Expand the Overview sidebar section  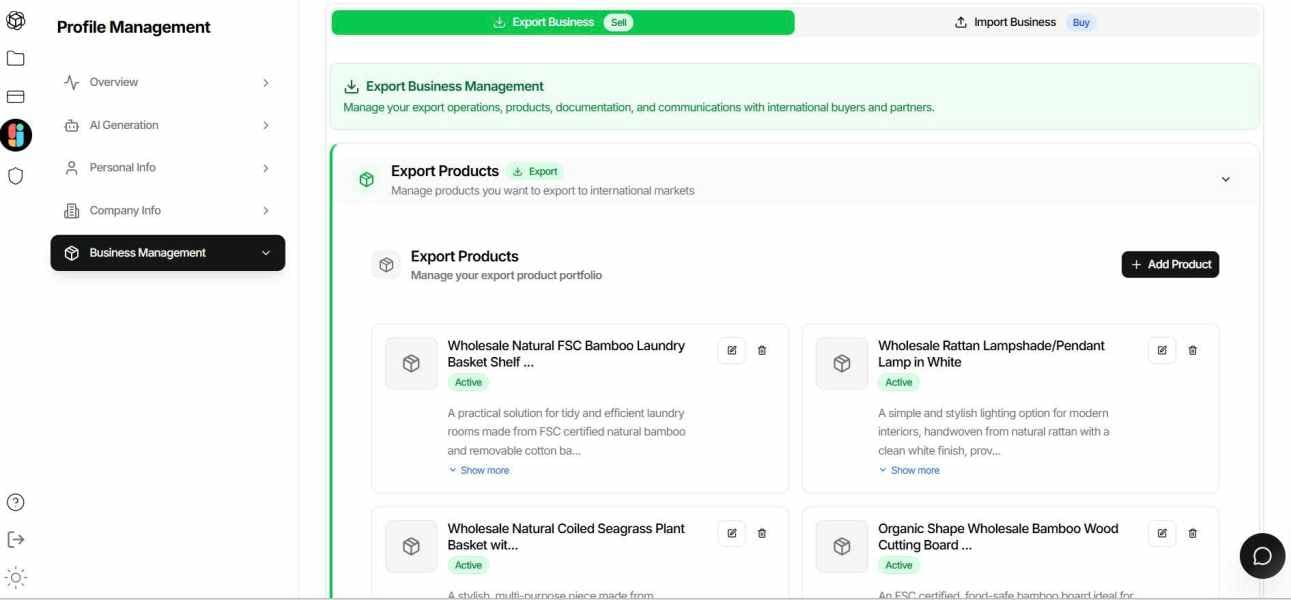[167, 81]
